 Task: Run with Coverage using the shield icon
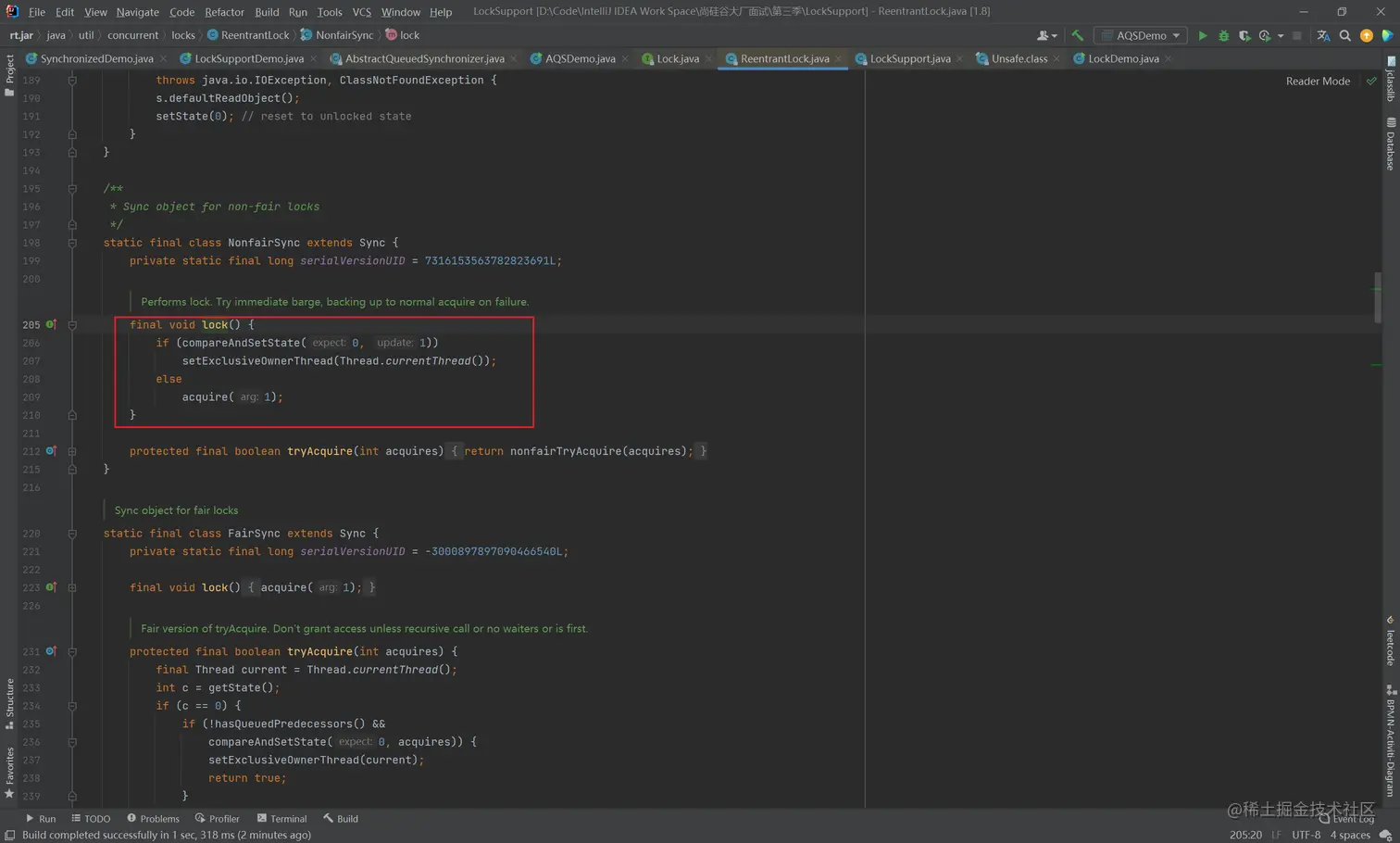(x=1244, y=35)
